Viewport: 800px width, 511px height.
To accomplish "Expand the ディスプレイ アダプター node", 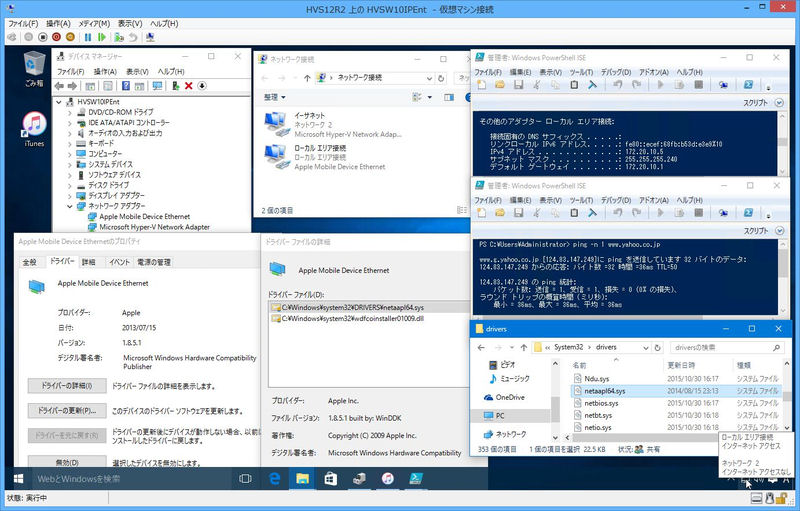I will pyautogui.click(x=70, y=196).
